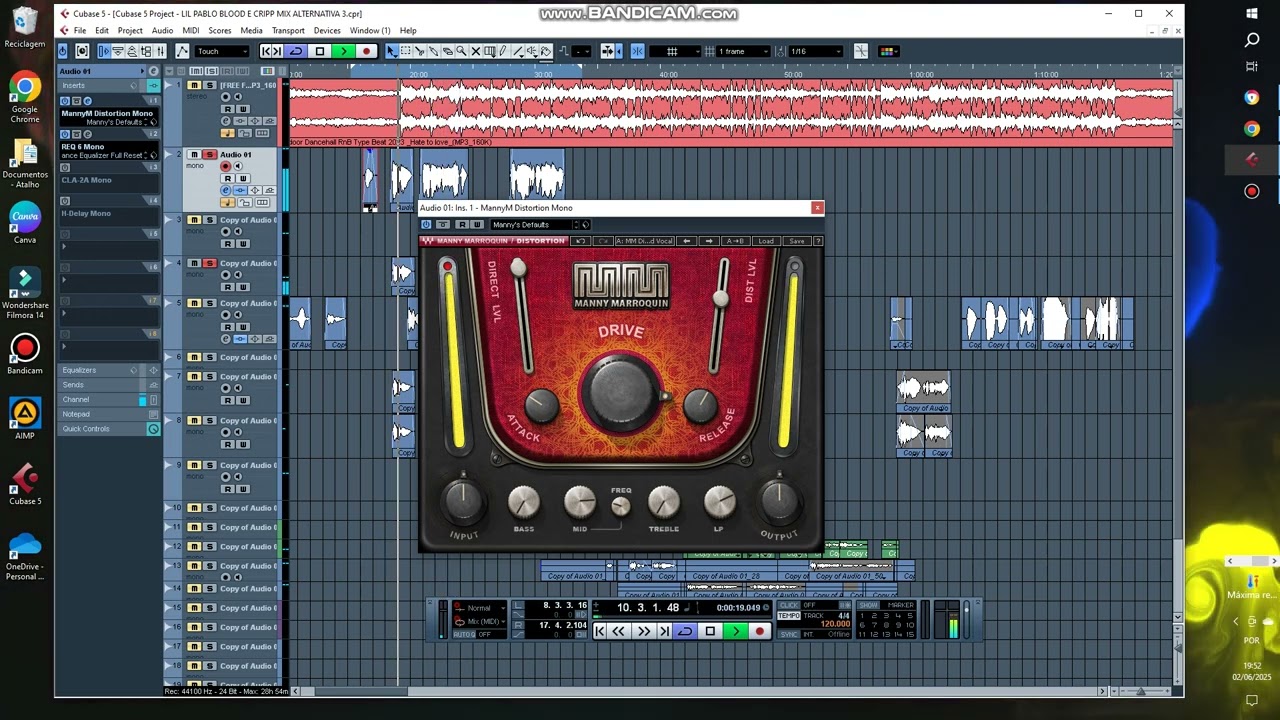Open AIMP desktop icon

25,420
